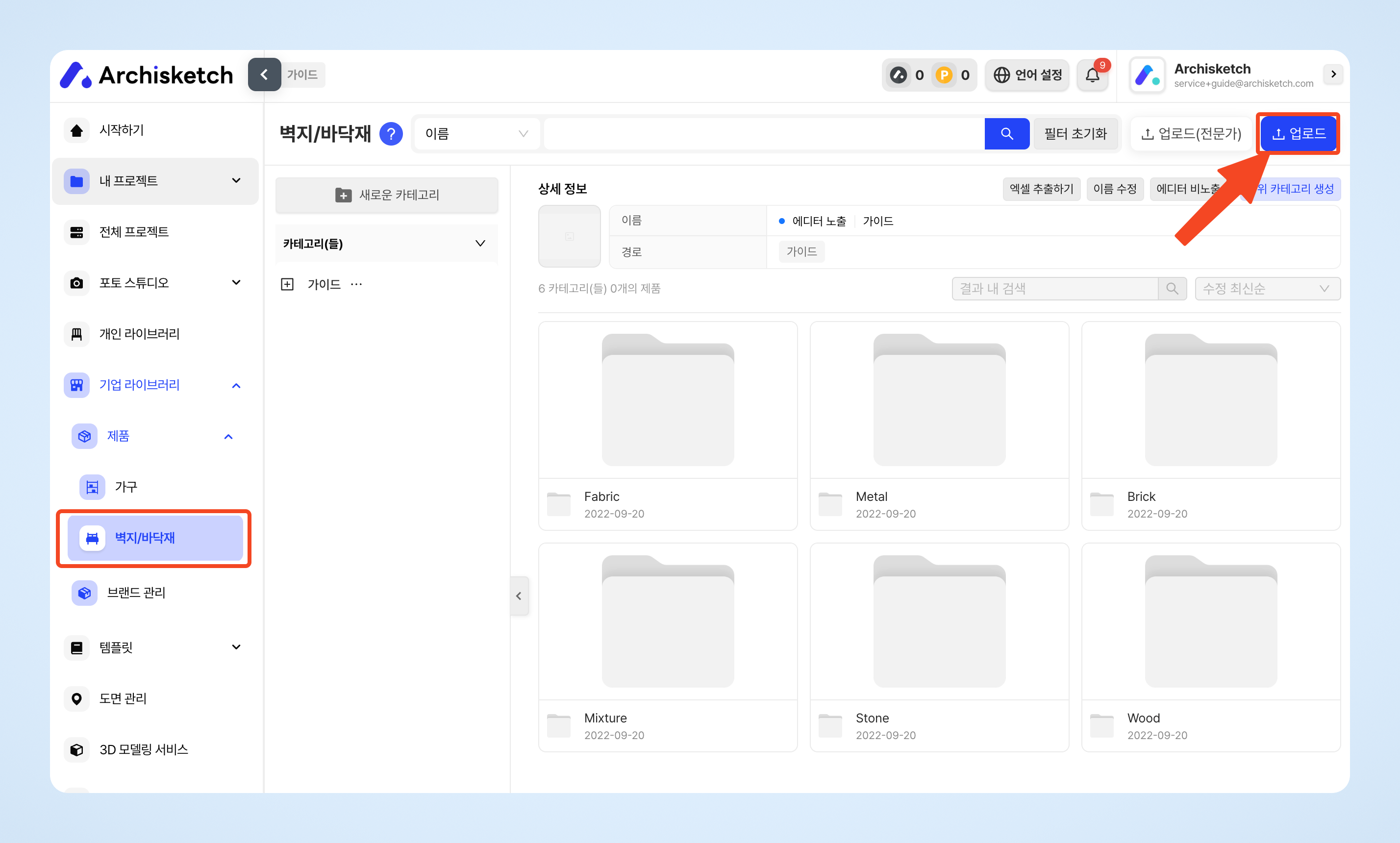Viewport: 1400px width, 843px height.
Task: Click the 가이드 breadcrumb tag in header
Action: 302,74
